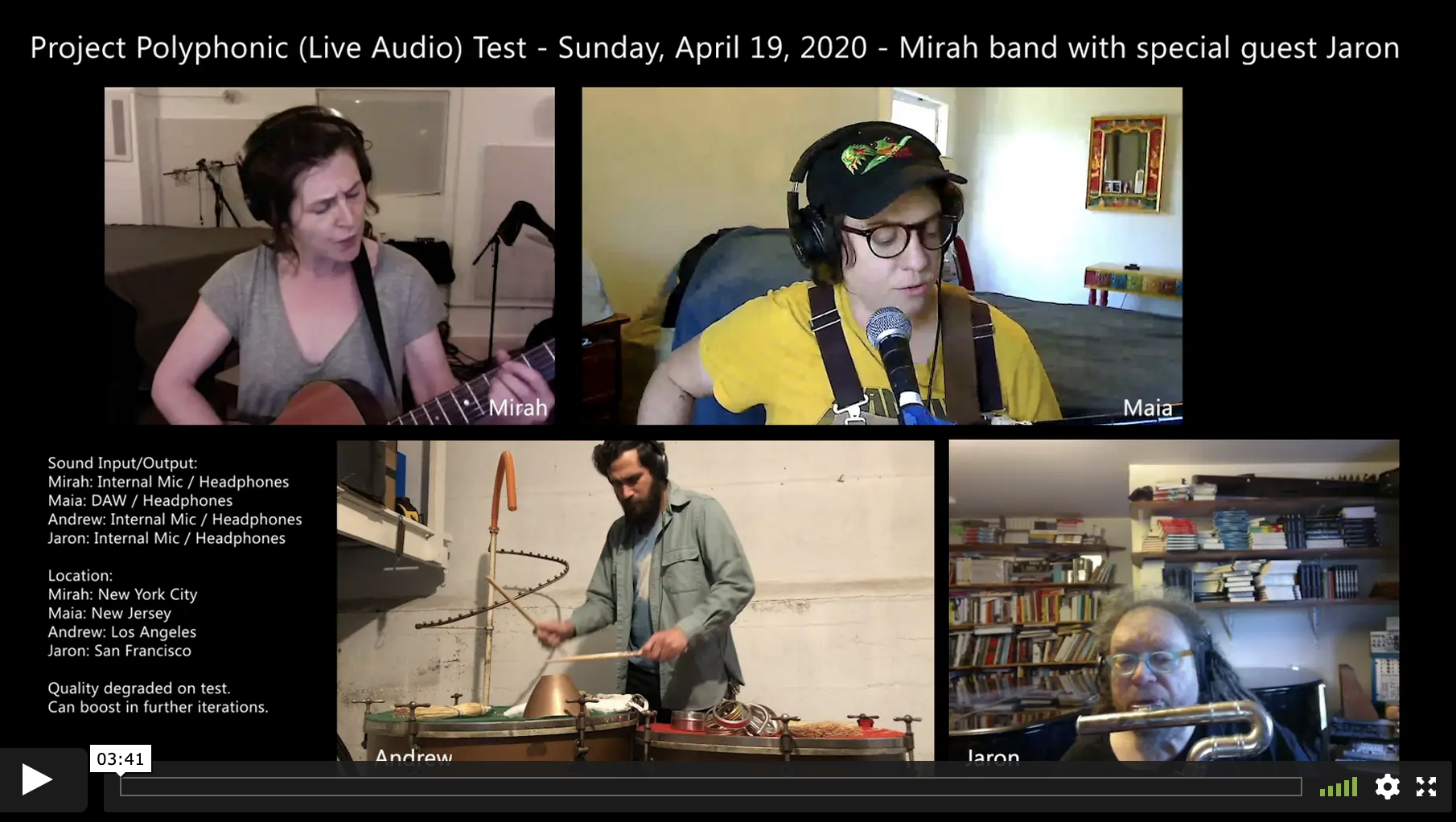This screenshot has height=822, width=1456.
Task: Click Mirah's video panel with guitar
Action: (x=330, y=256)
